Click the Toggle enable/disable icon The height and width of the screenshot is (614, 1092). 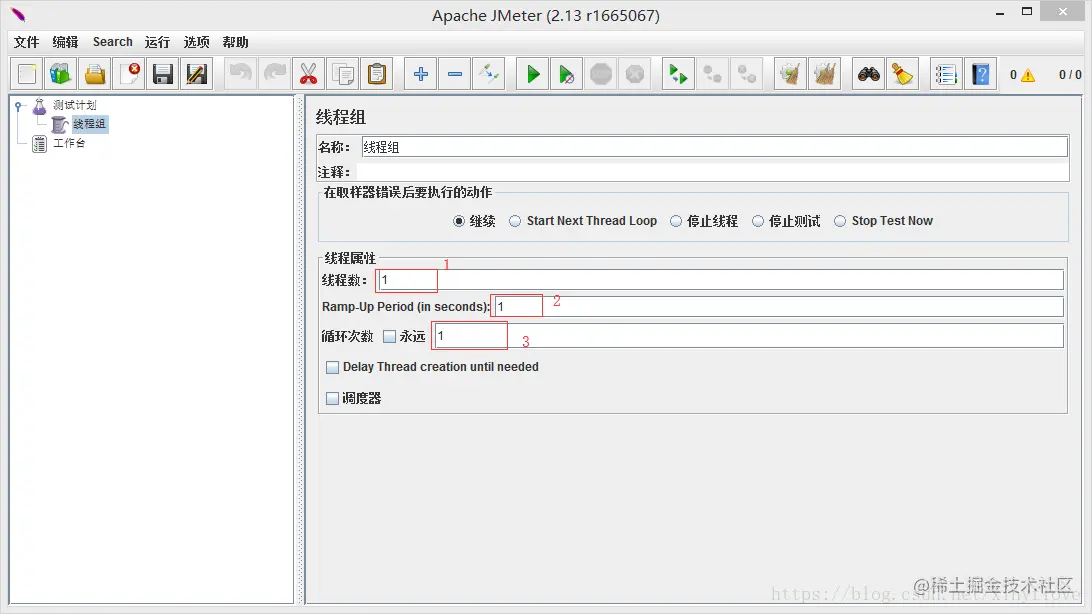click(x=489, y=74)
